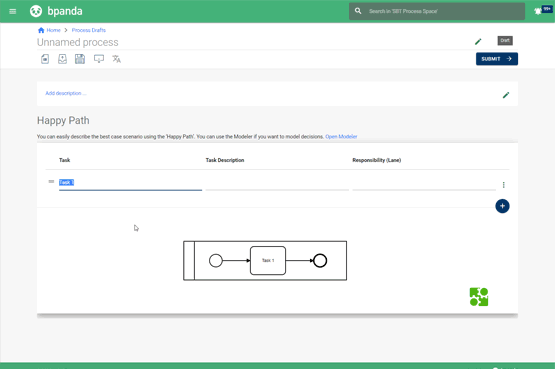Viewport: 555px width, 369px height.
Task: Click the save disk toolbar icon
Action: tap(80, 59)
